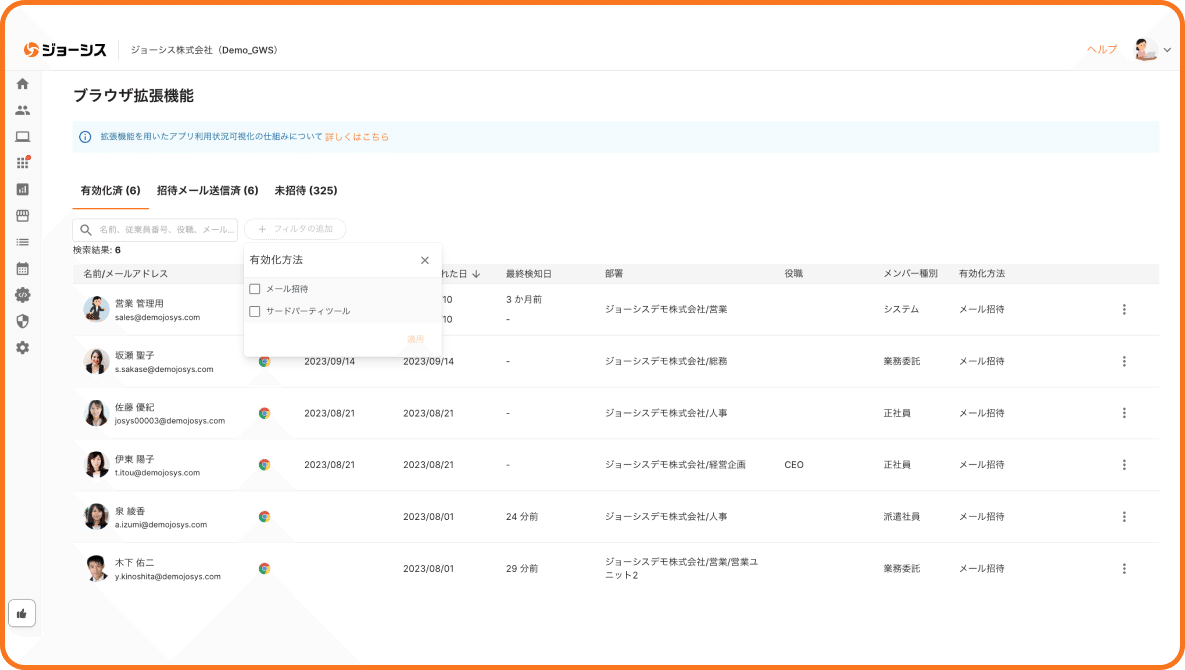Viewport: 1185px width, 670px height.
Task: Click Chrome icon in 佐藤 優紀 row
Action: [265, 413]
